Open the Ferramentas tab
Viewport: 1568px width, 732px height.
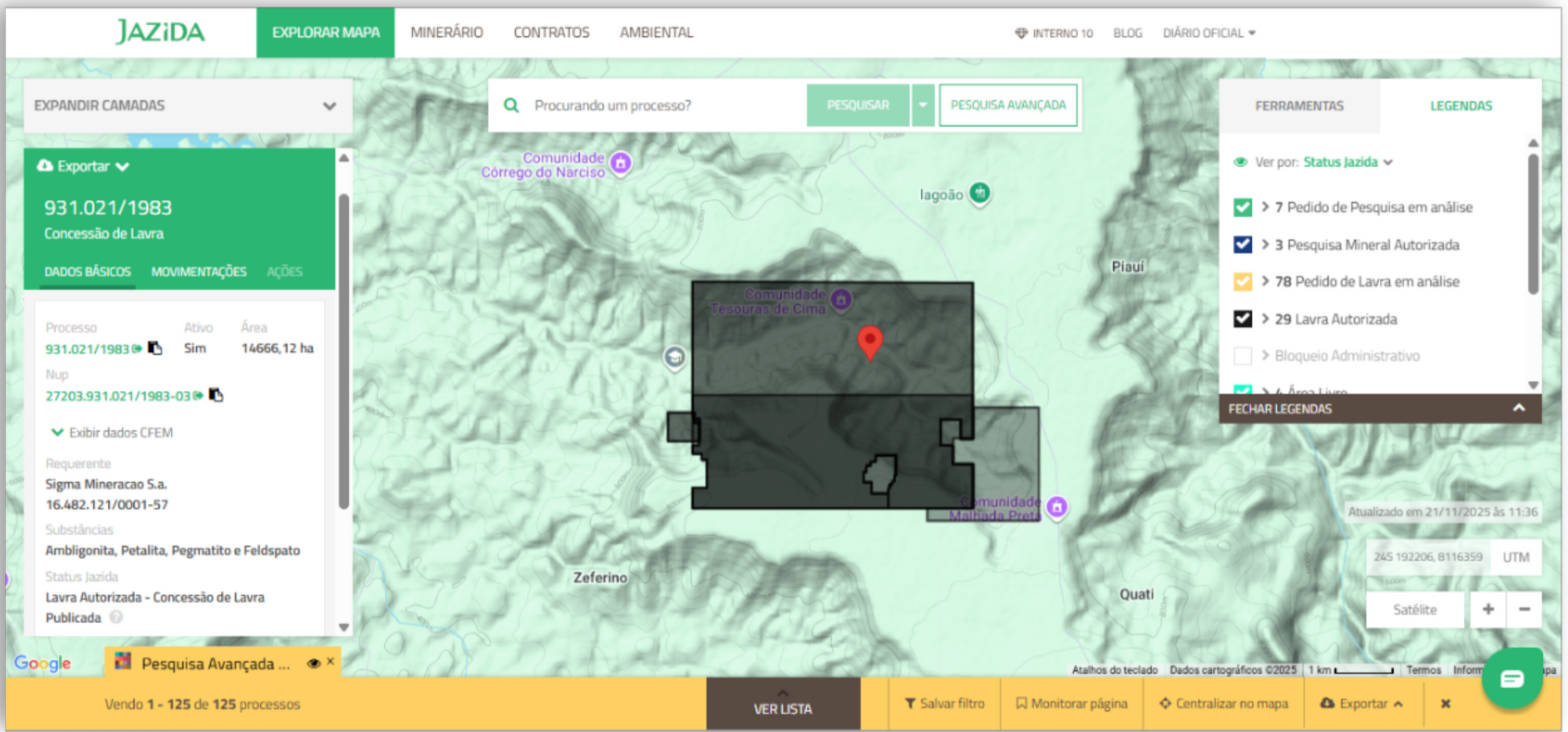[x=1299, y=106]
